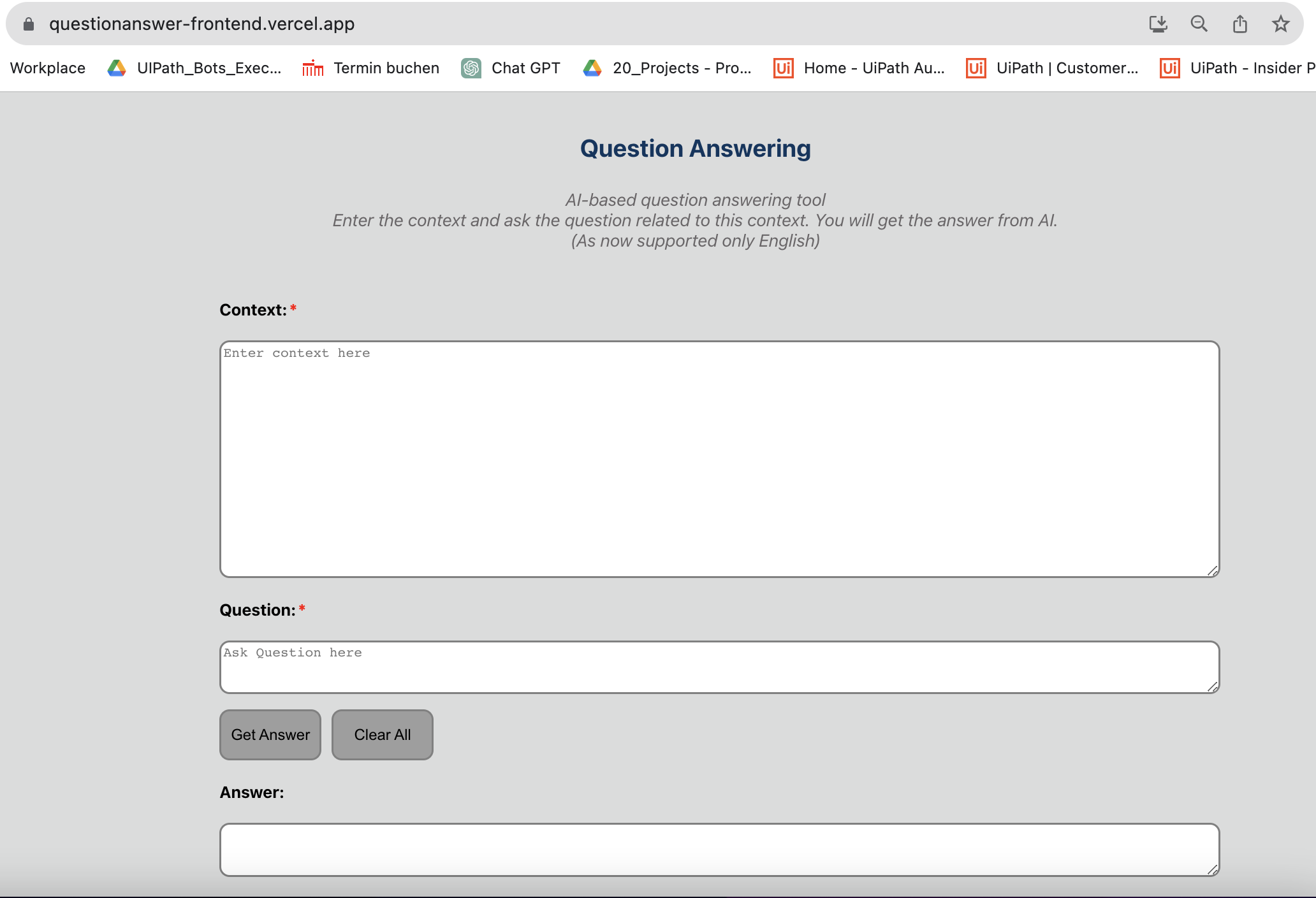Click the UiPath Customer bookmark icon
This screenshot has width=1316, height=898.
click(x=975, y=68)
